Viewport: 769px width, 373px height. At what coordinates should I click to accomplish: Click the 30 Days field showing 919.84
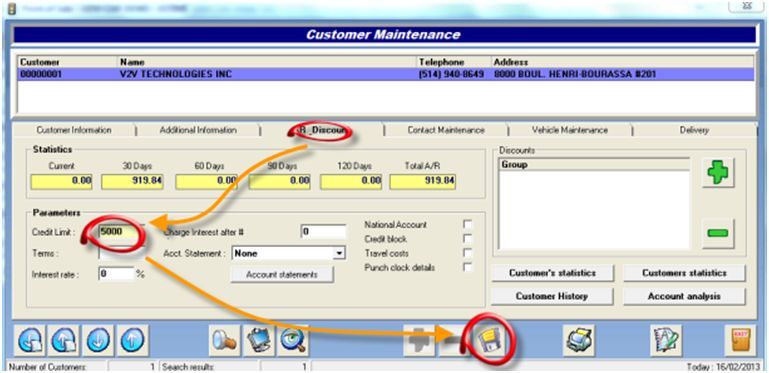click(133, 181)
